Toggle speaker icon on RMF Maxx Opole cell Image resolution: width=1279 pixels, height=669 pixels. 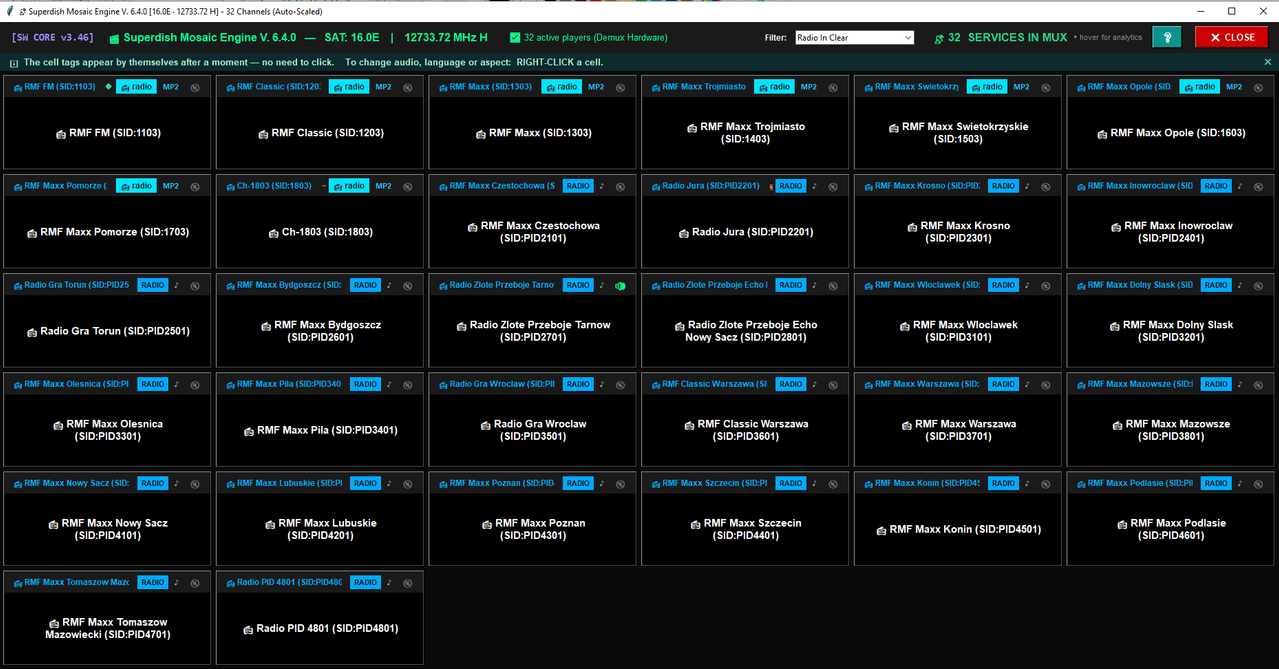pos(1258,87)
